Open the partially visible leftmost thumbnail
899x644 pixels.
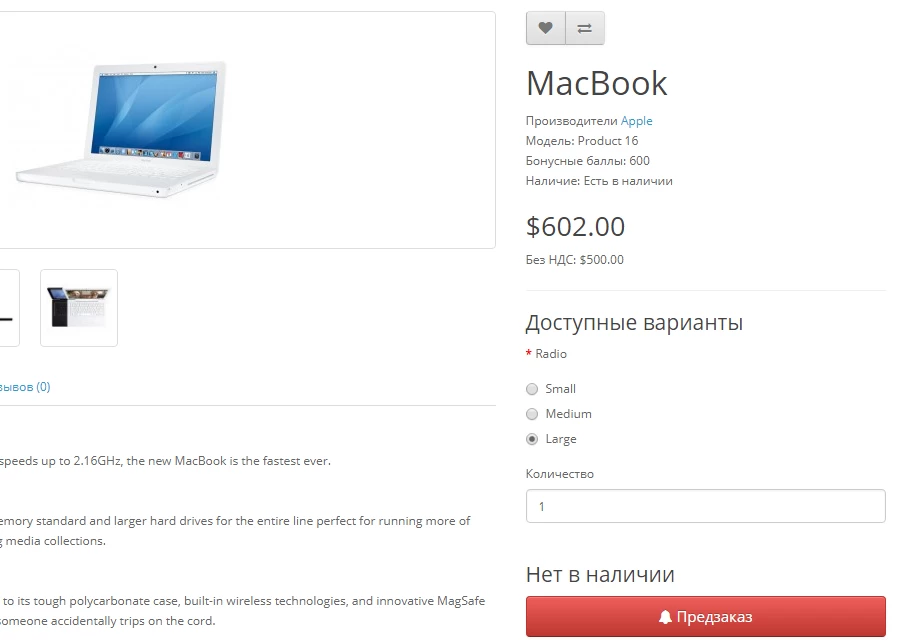pos(9,308)
